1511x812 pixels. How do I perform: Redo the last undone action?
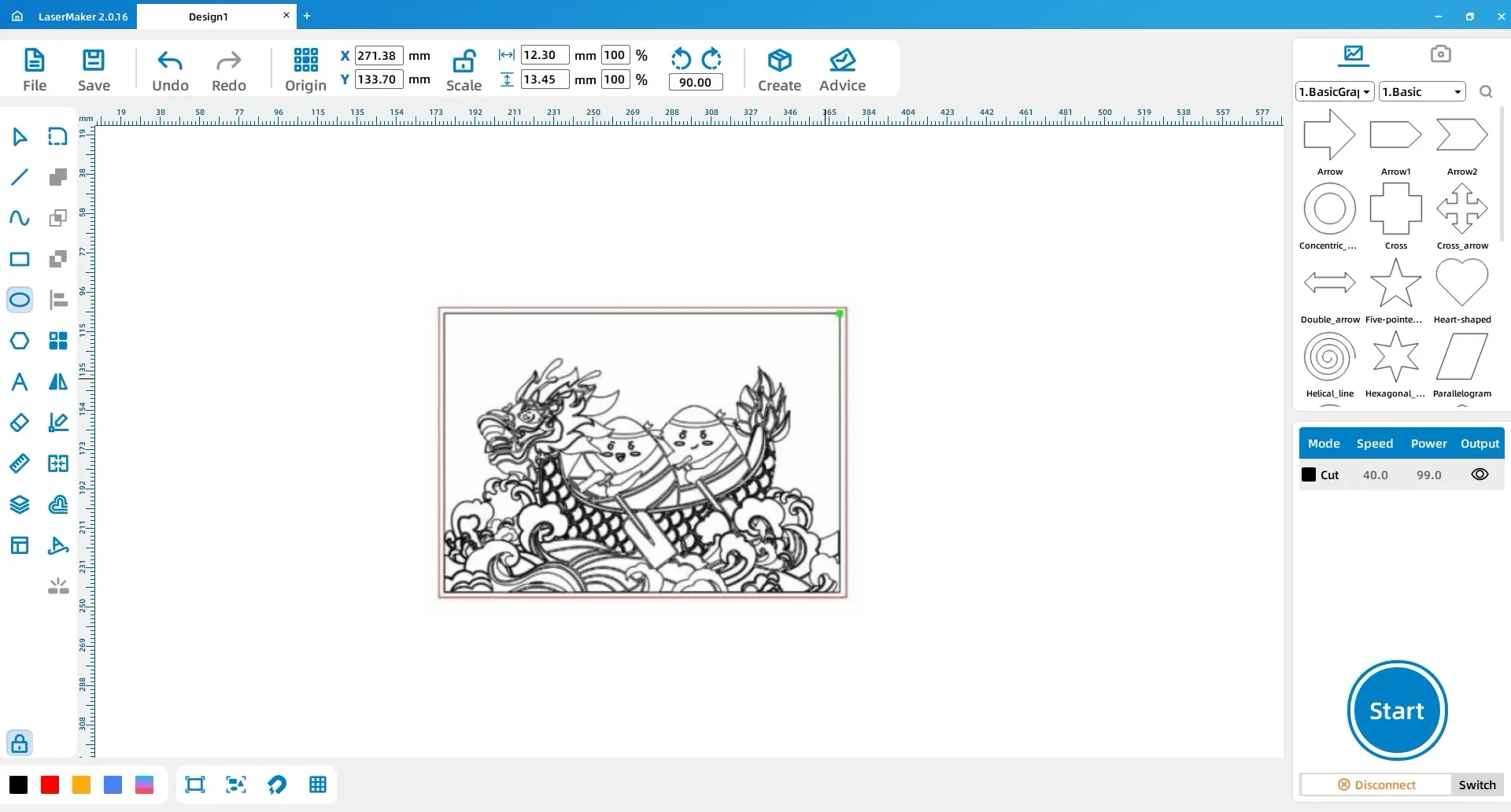pos(229,70)
